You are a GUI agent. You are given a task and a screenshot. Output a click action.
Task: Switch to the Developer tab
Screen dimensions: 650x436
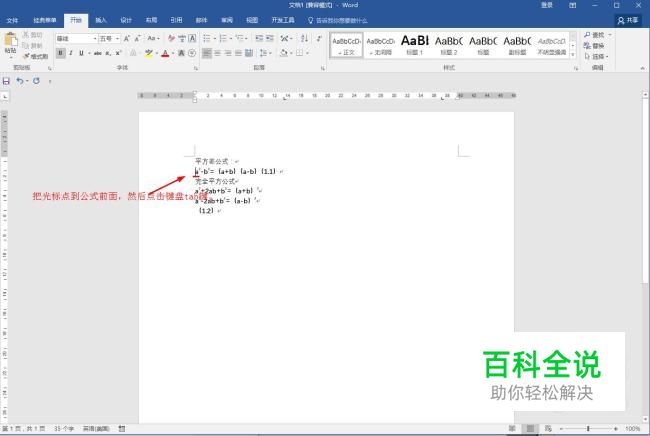point(283,20)
